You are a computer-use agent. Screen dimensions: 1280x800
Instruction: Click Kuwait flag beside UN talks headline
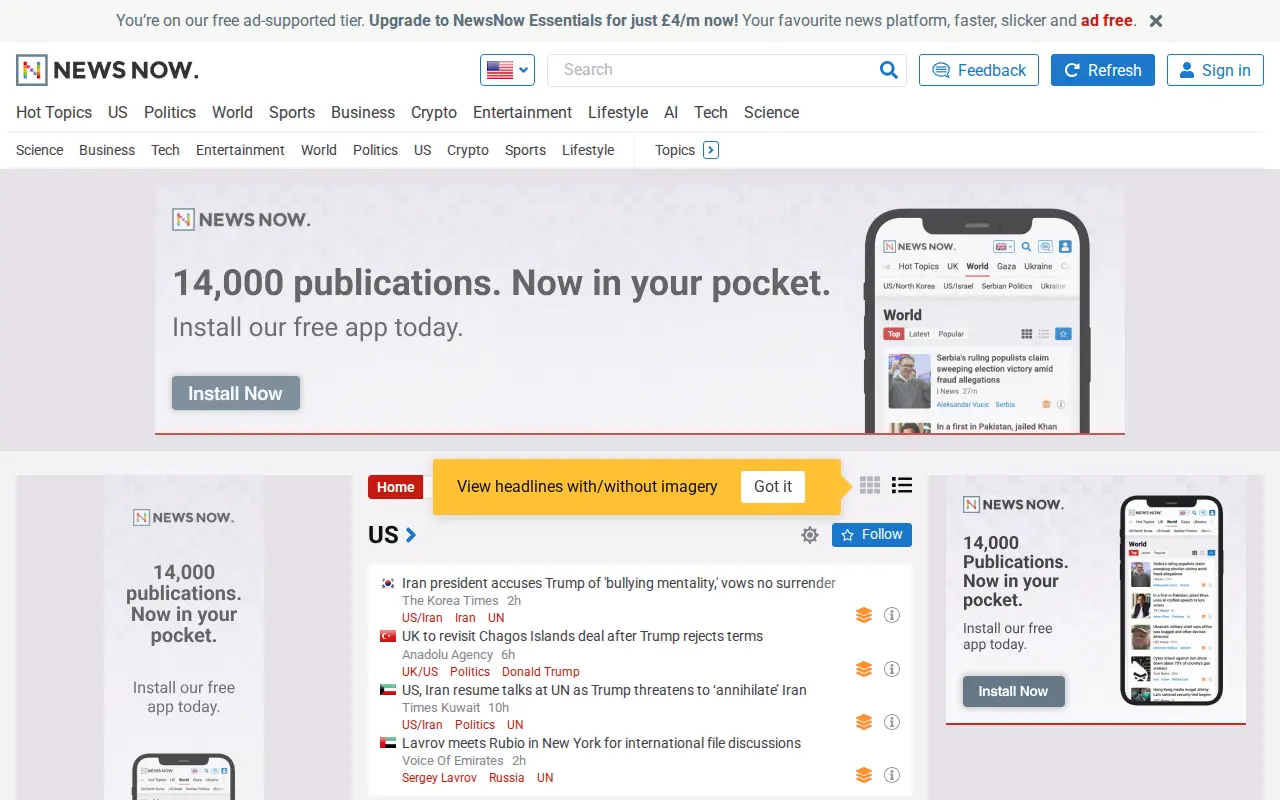point(388,690)
